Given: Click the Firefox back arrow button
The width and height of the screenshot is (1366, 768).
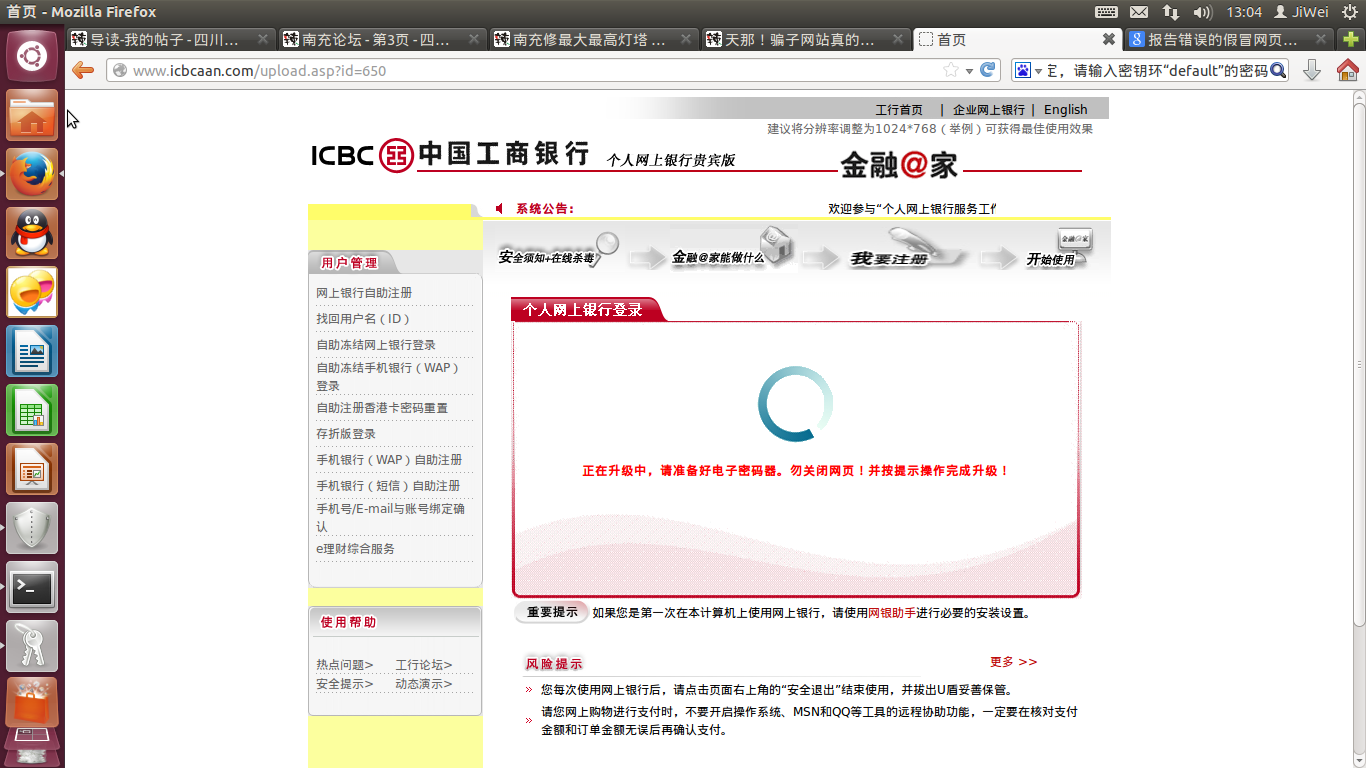Looking at the screenshot, I should [83, 70].
